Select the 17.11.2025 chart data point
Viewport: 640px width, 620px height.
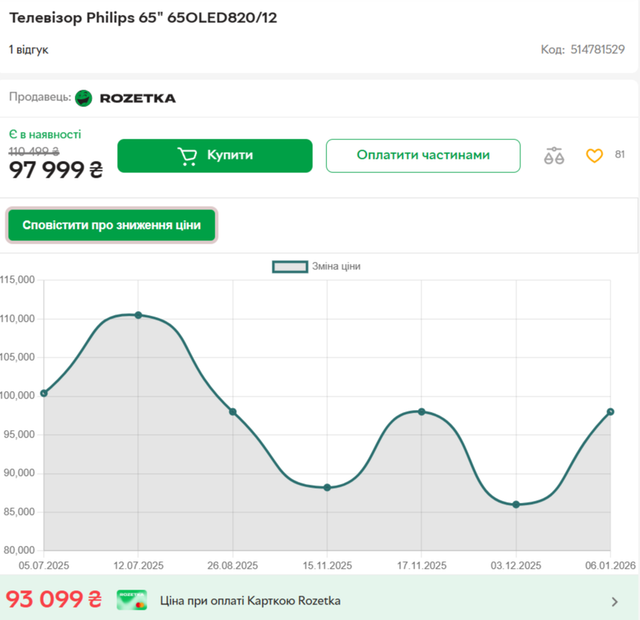coord(422,412)
